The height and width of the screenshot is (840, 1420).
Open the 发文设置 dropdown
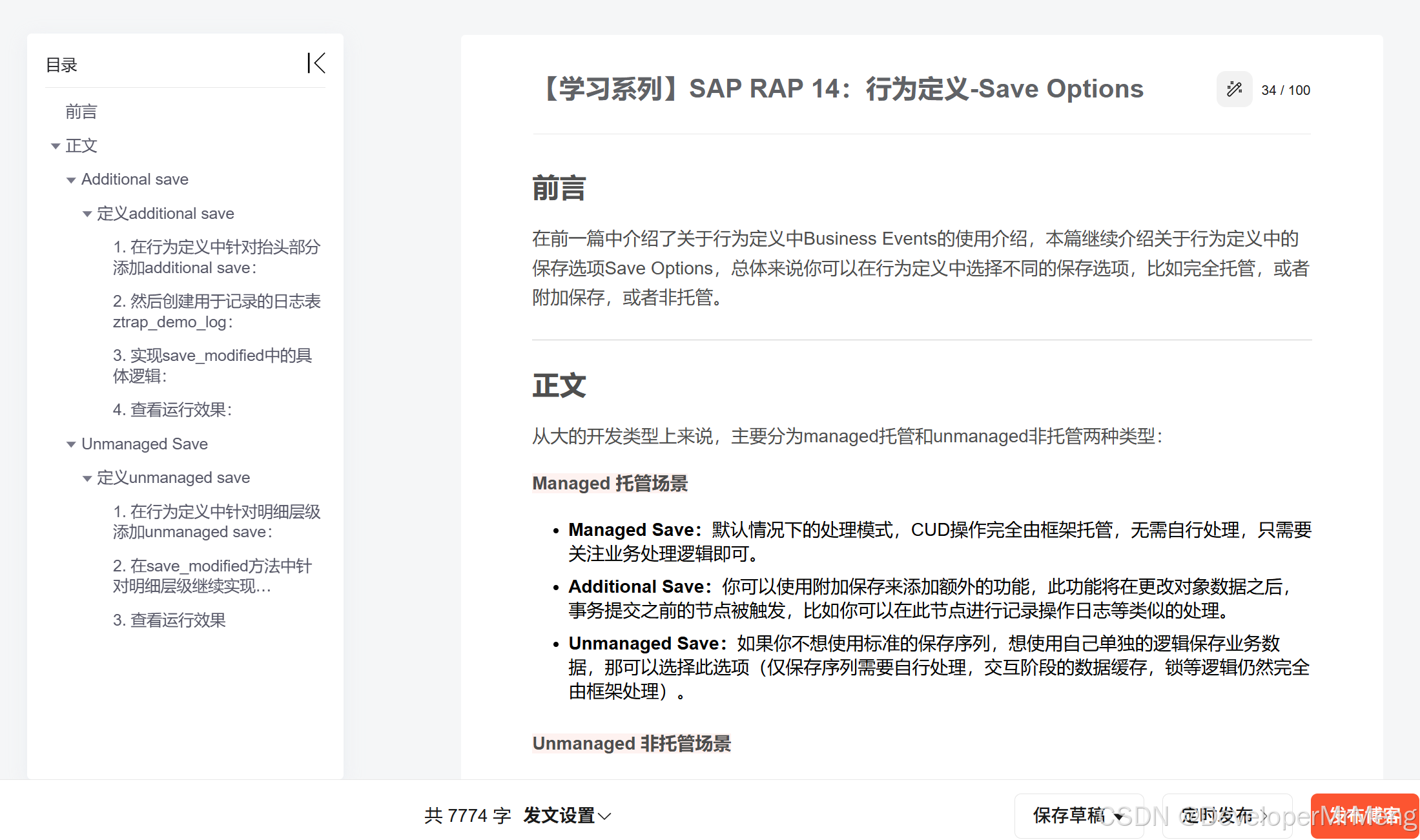(567, 815)
